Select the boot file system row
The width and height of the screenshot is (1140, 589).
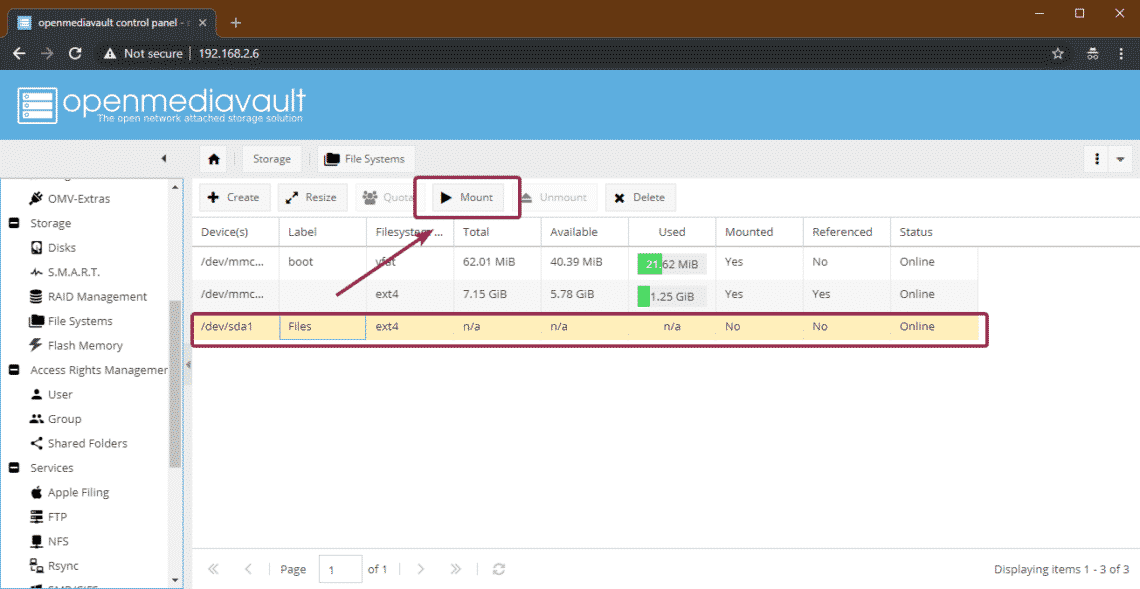pos(585,262)
